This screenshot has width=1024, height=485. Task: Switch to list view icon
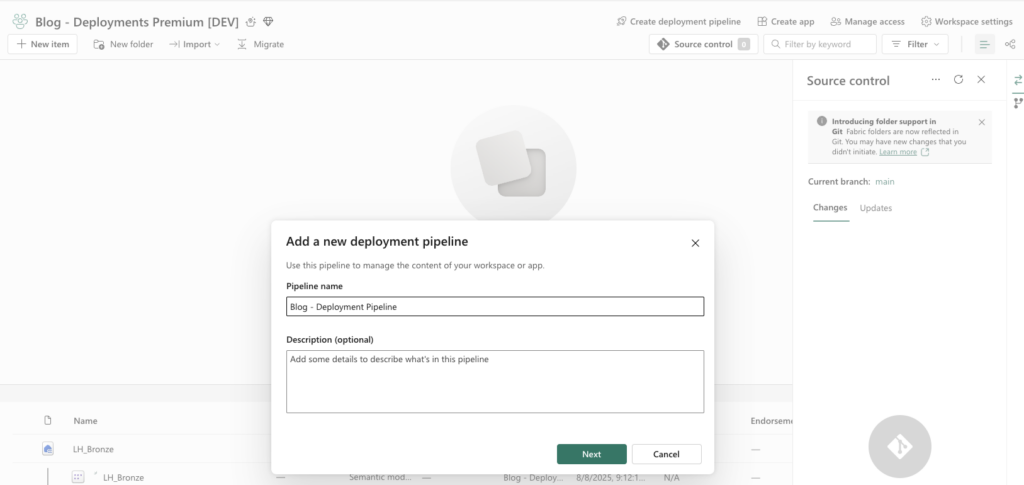click(984, 44)
